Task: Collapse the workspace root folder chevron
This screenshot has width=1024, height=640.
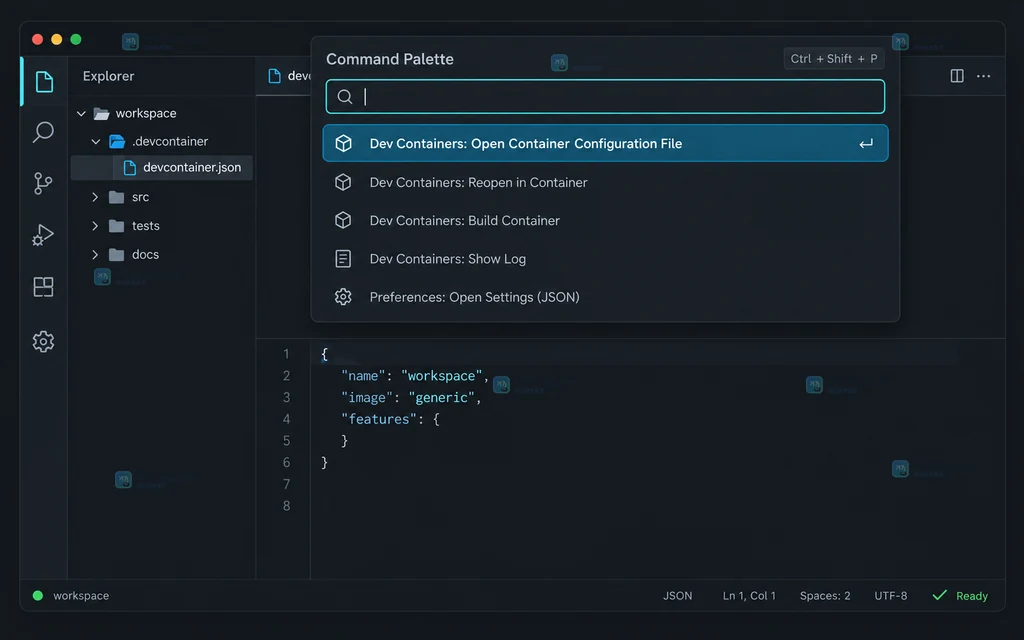Action: click(81, 114)
